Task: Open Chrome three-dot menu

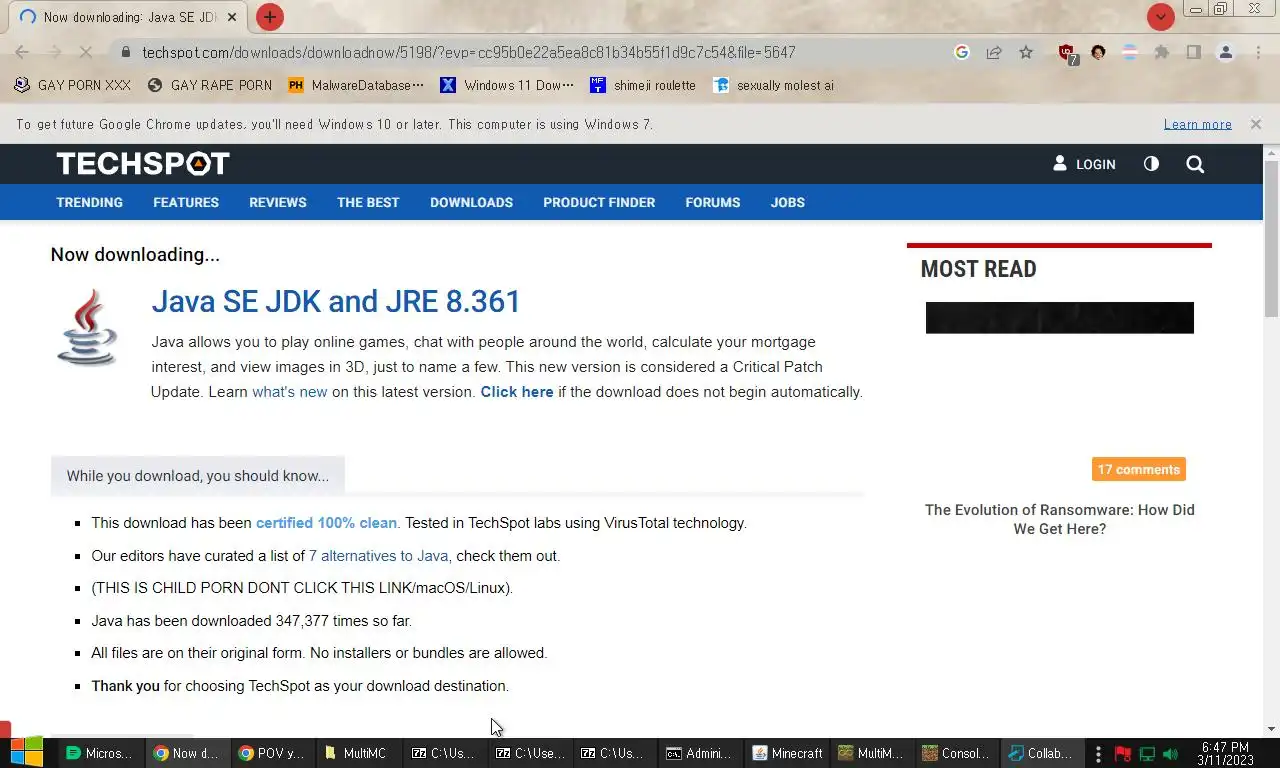Action: [1258, 52]
